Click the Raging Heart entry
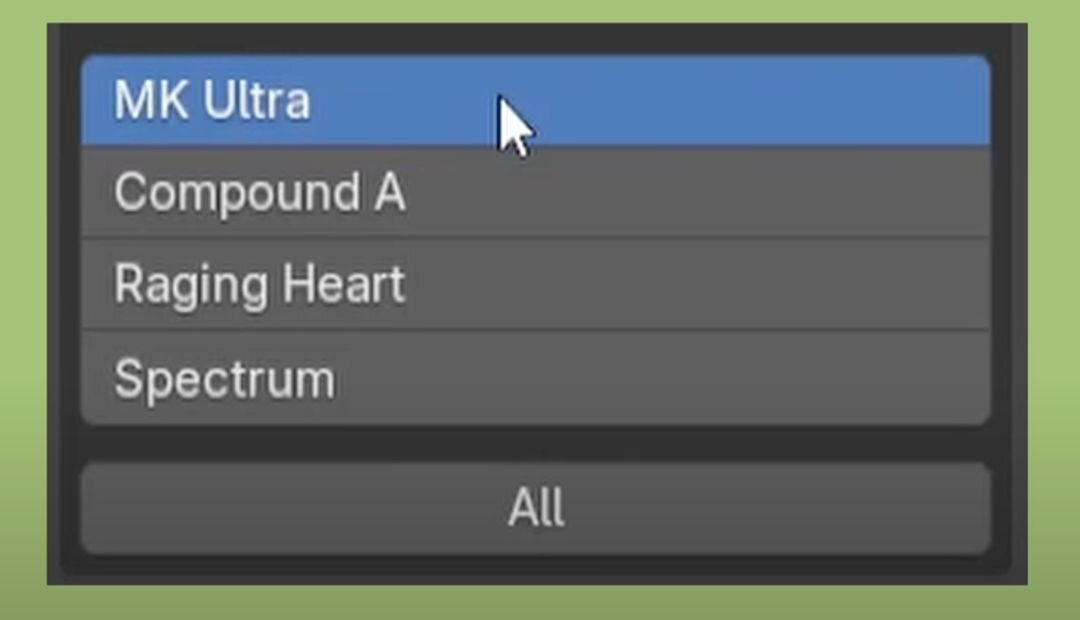Image resolution: width=1080 pixels, height=620 pixels. (535, 284)
